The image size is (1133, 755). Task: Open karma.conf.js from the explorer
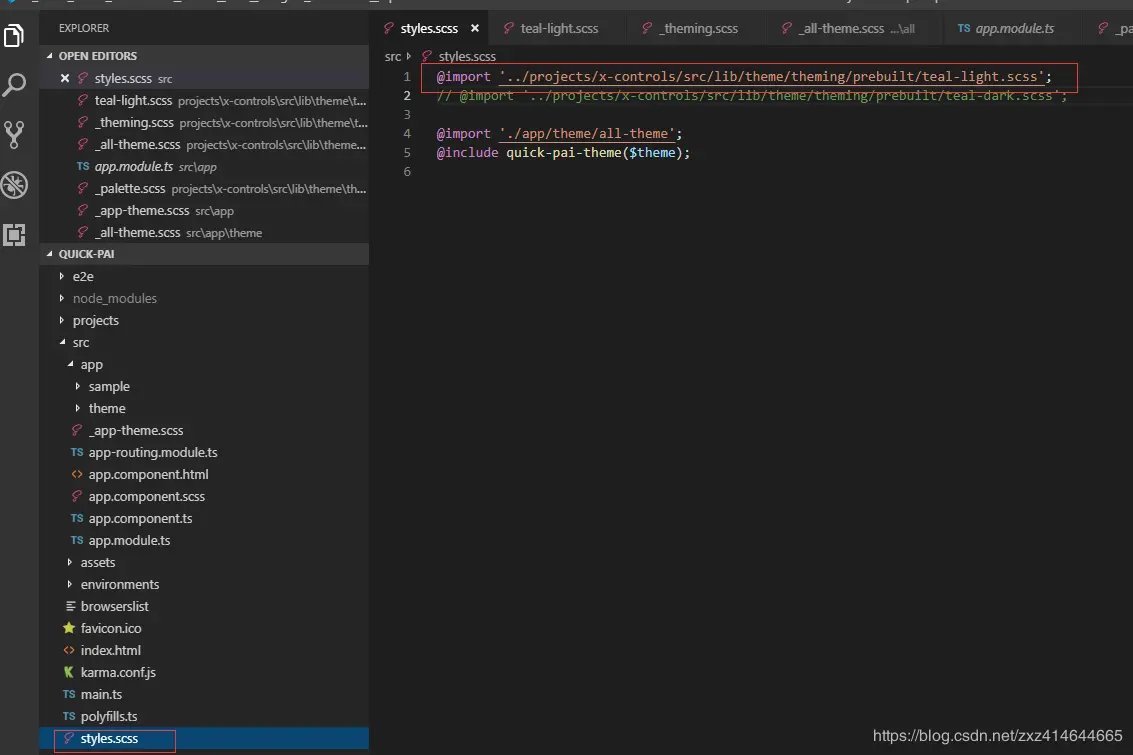118,672
